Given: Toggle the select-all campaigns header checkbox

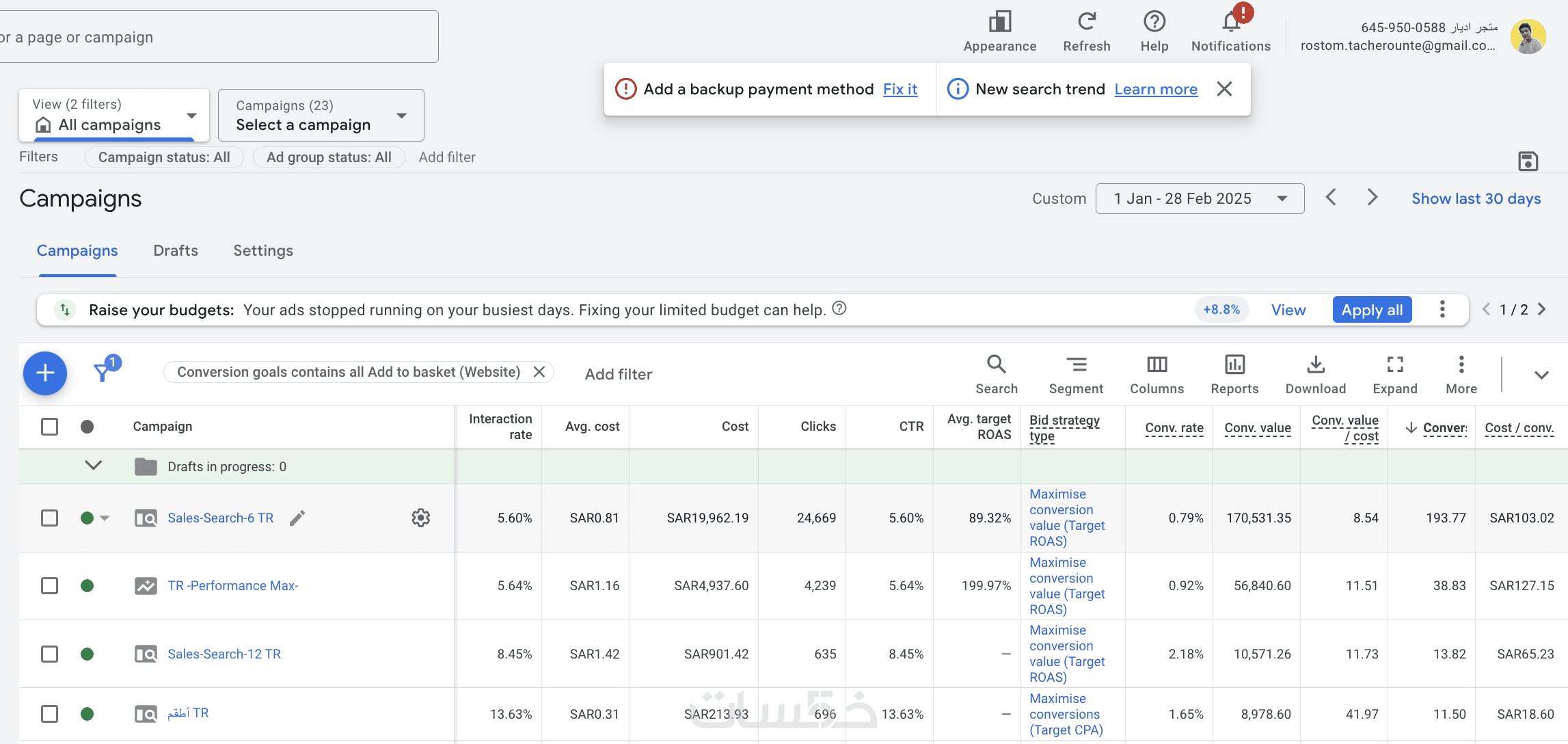Looking at the screenshot, I should 49,427.
